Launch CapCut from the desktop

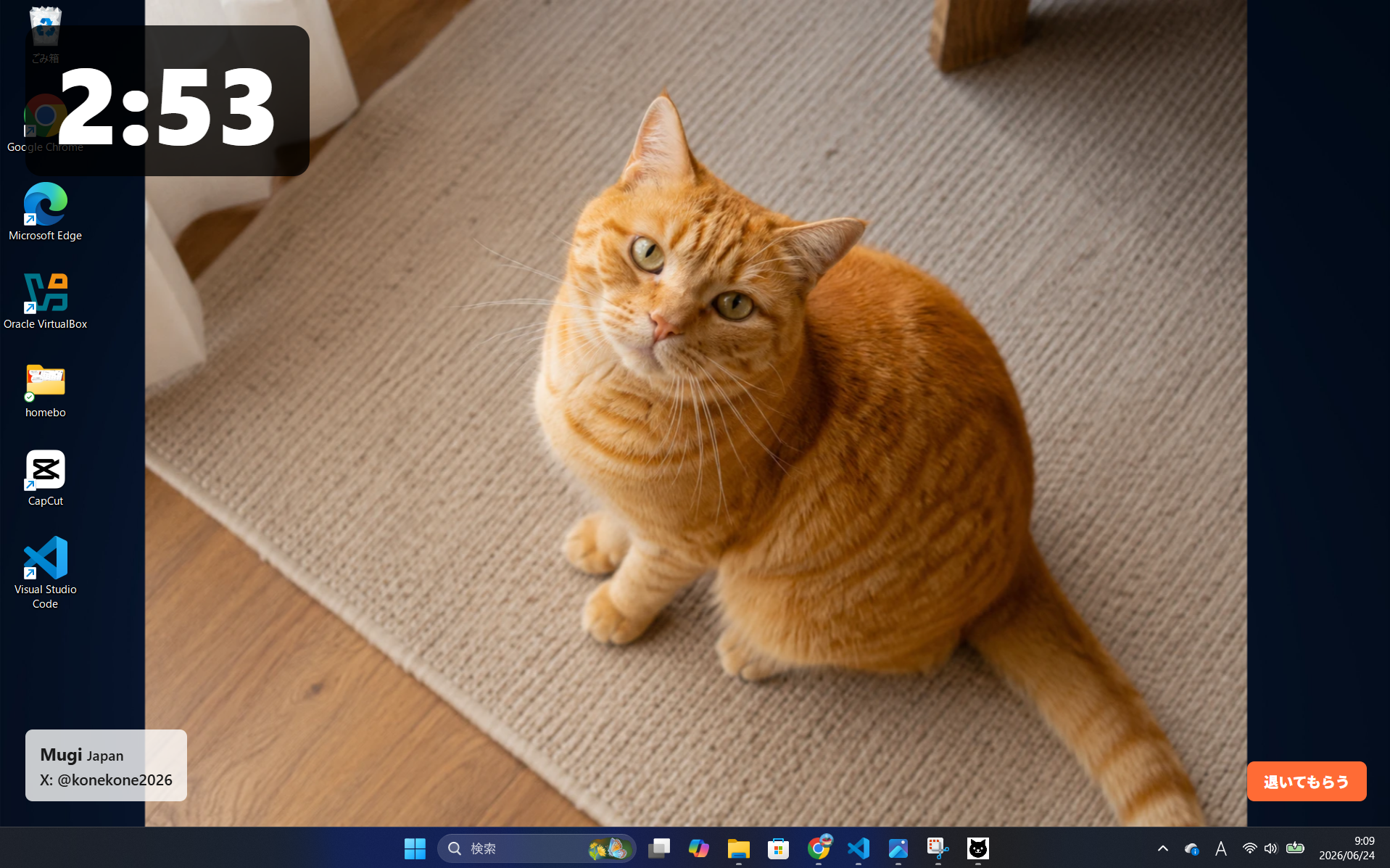(x=45, y=479)
